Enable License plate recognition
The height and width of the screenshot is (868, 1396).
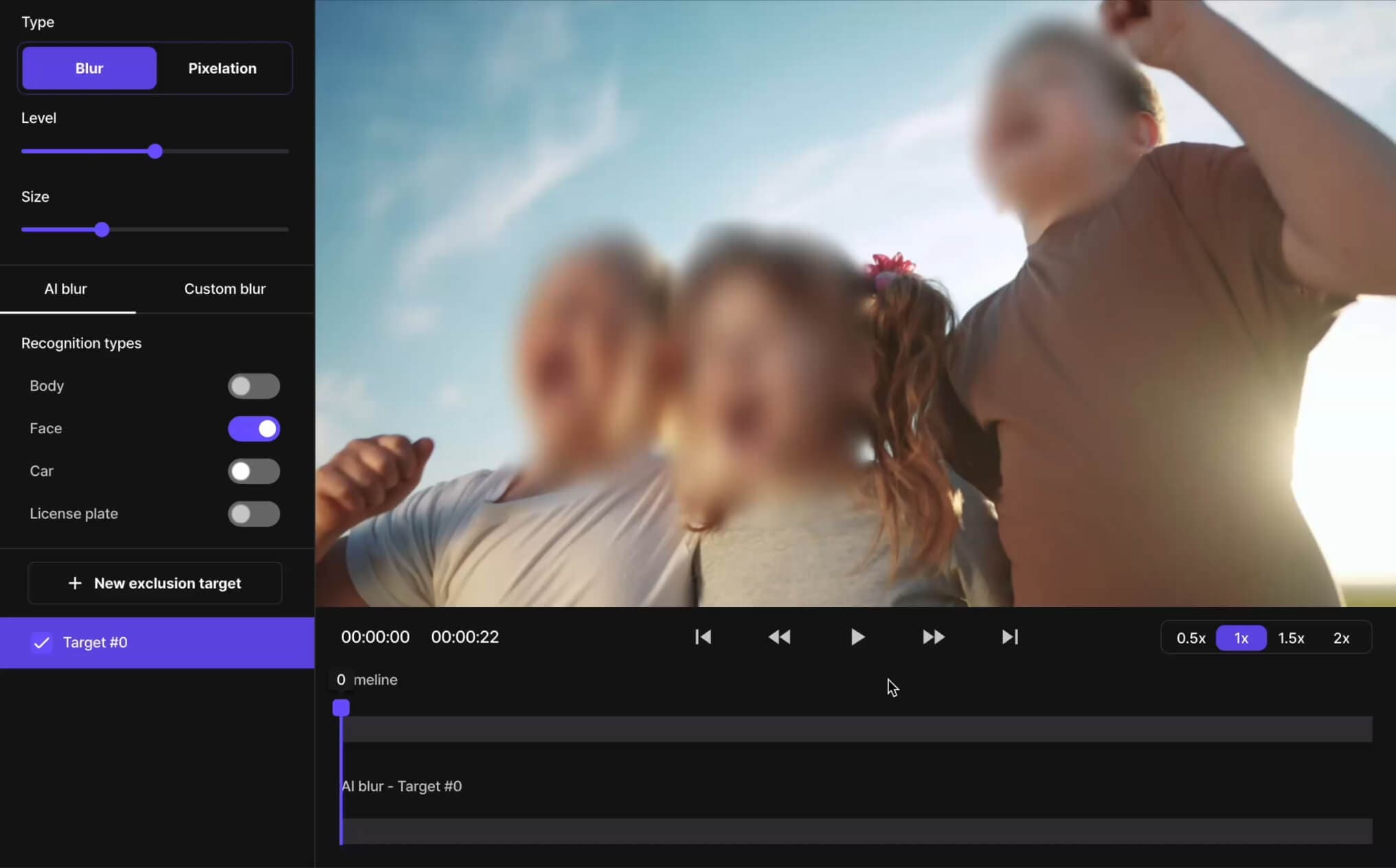(254, 514)
